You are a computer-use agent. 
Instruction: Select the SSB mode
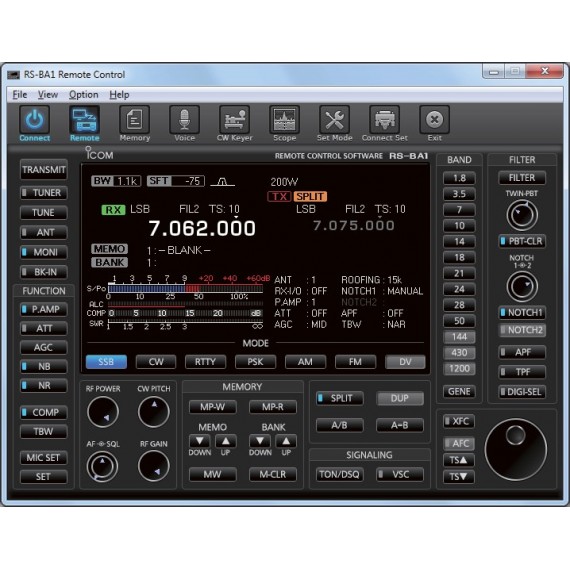tap(106, 362)
